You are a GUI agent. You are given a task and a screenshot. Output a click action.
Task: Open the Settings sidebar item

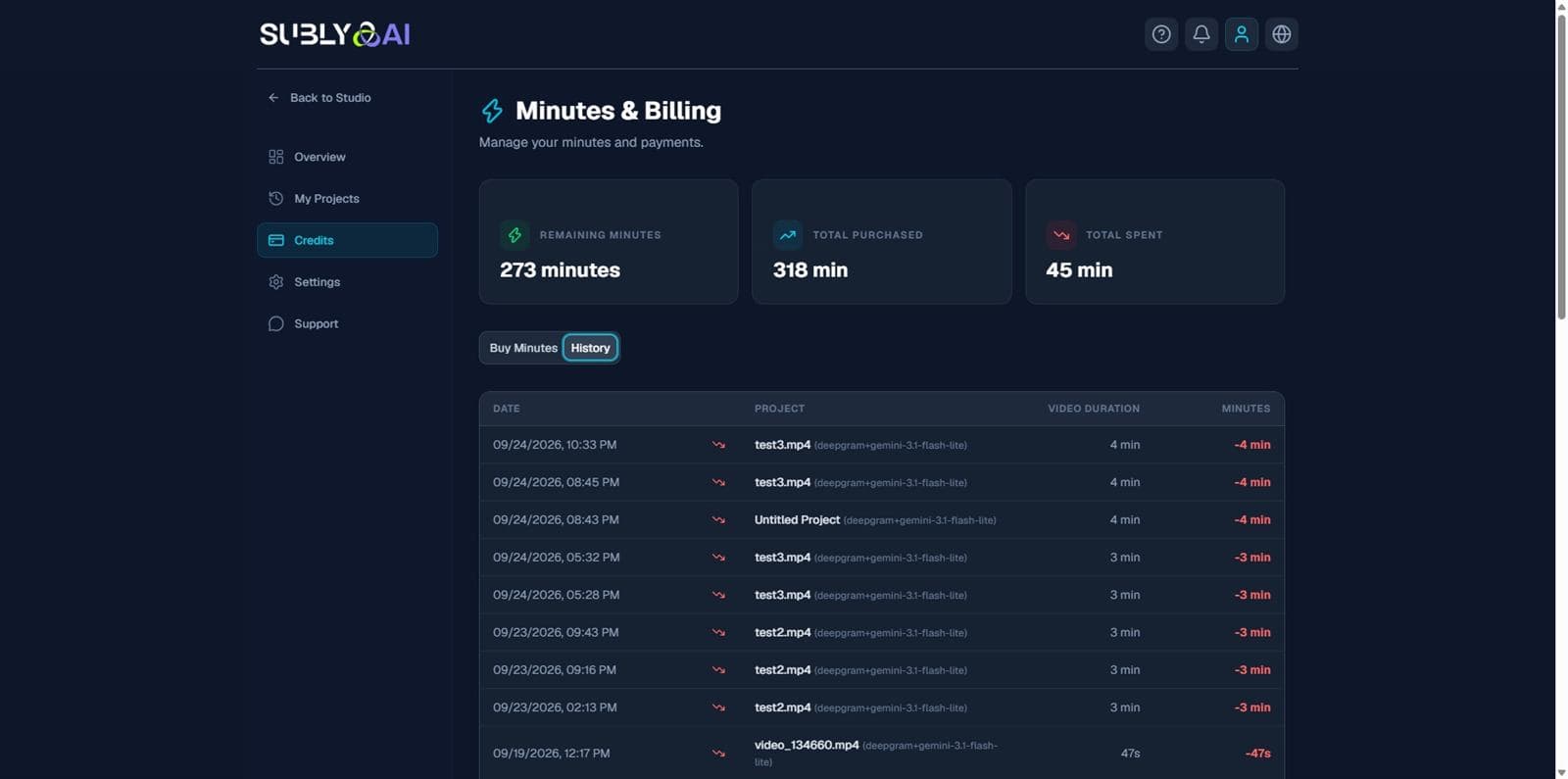[347, 282]
